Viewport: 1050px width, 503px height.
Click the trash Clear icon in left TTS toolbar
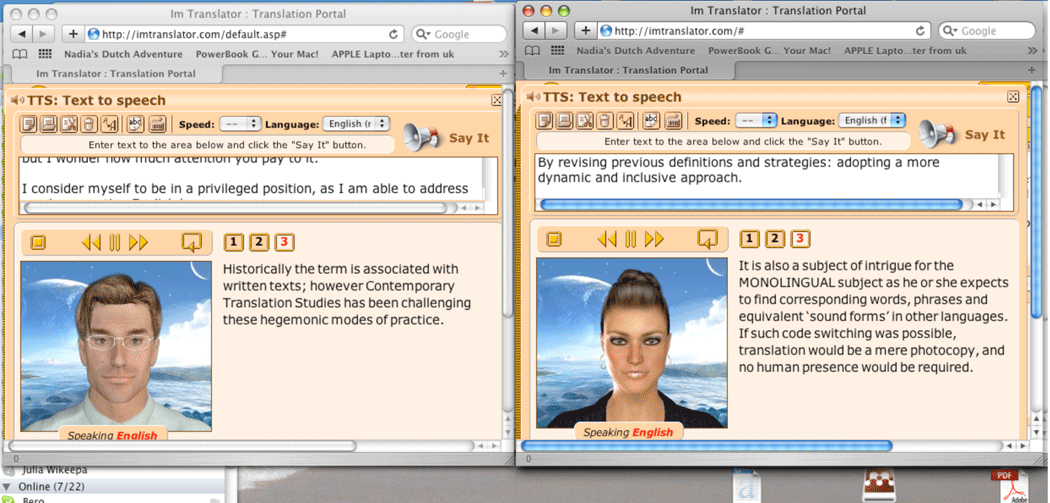(x=88, y=124)
